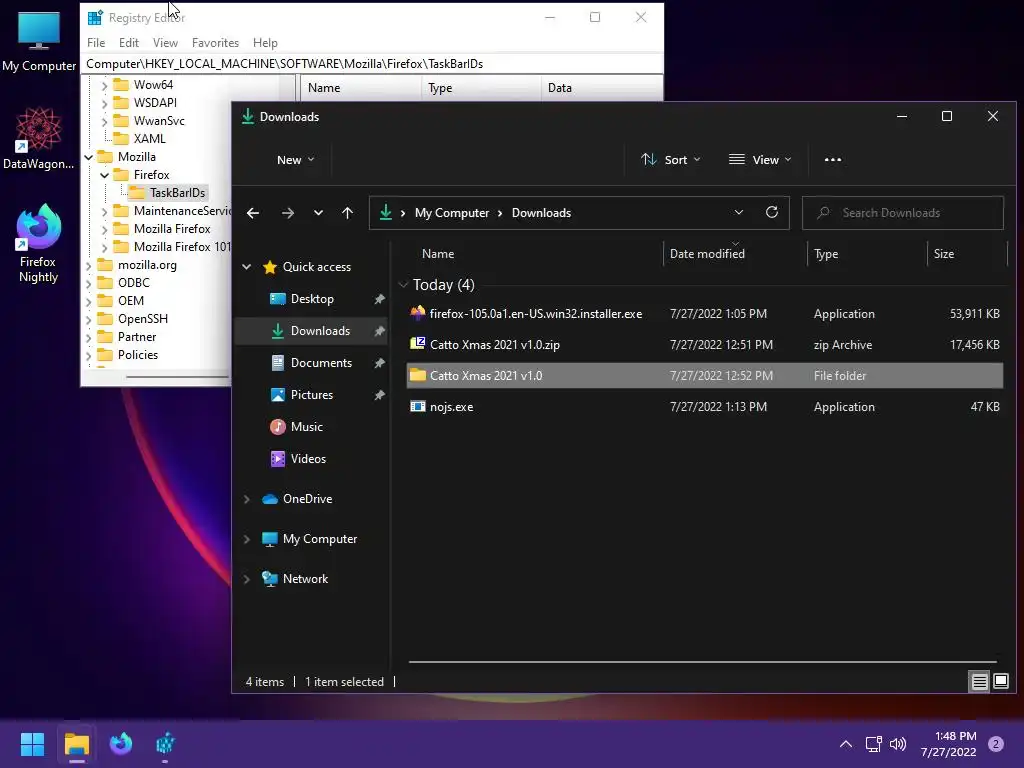This screenshot has height=768, width=1024.
Task: Click the forward arrow in Downloads window
Action: [x=287, y=213]
